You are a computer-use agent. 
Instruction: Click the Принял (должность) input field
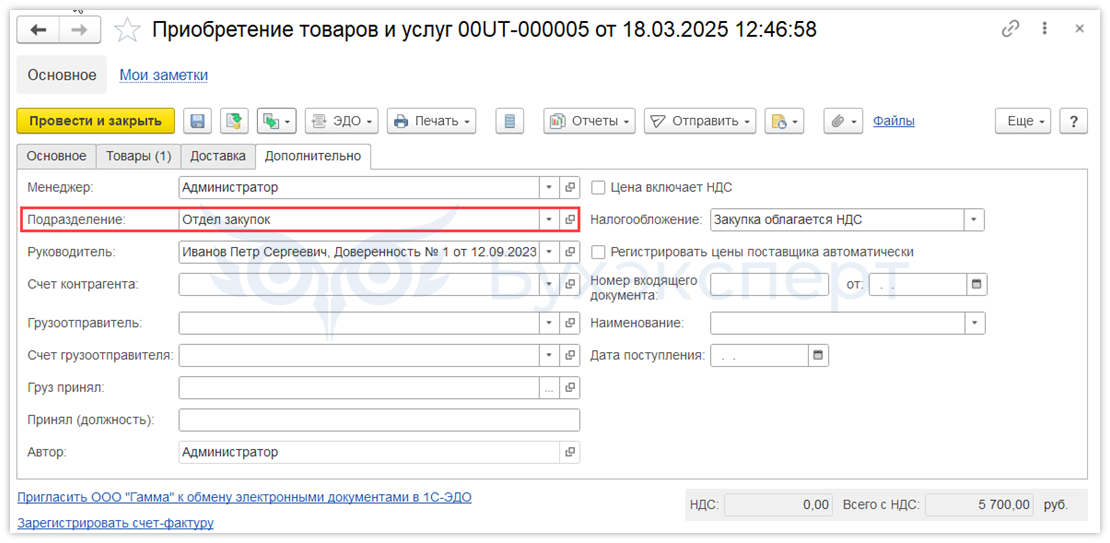point(379,420)
